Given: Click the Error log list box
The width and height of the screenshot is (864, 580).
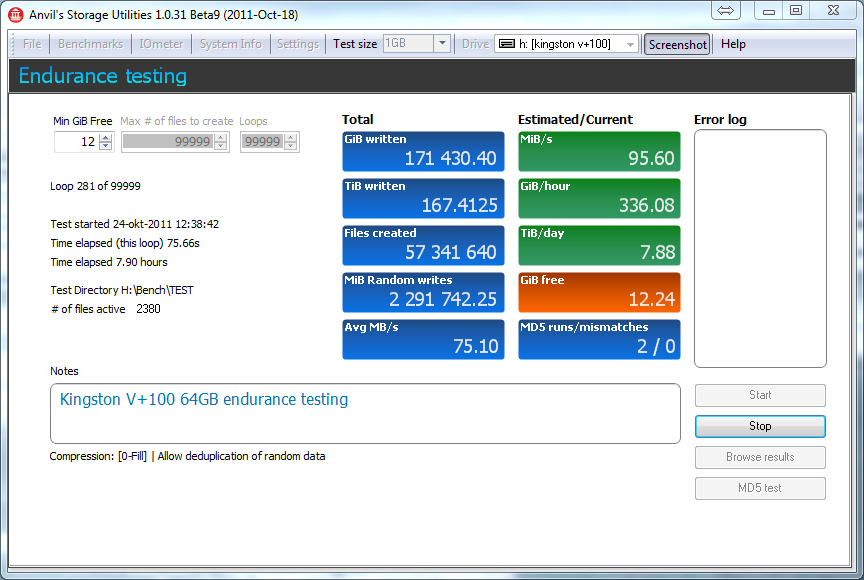Looking at the screenshot, I should [760, 248].
